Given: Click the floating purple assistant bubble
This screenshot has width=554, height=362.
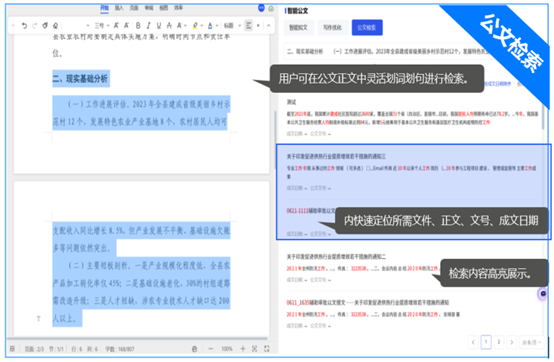Looking at the screenshot, I should coord(543,293).
